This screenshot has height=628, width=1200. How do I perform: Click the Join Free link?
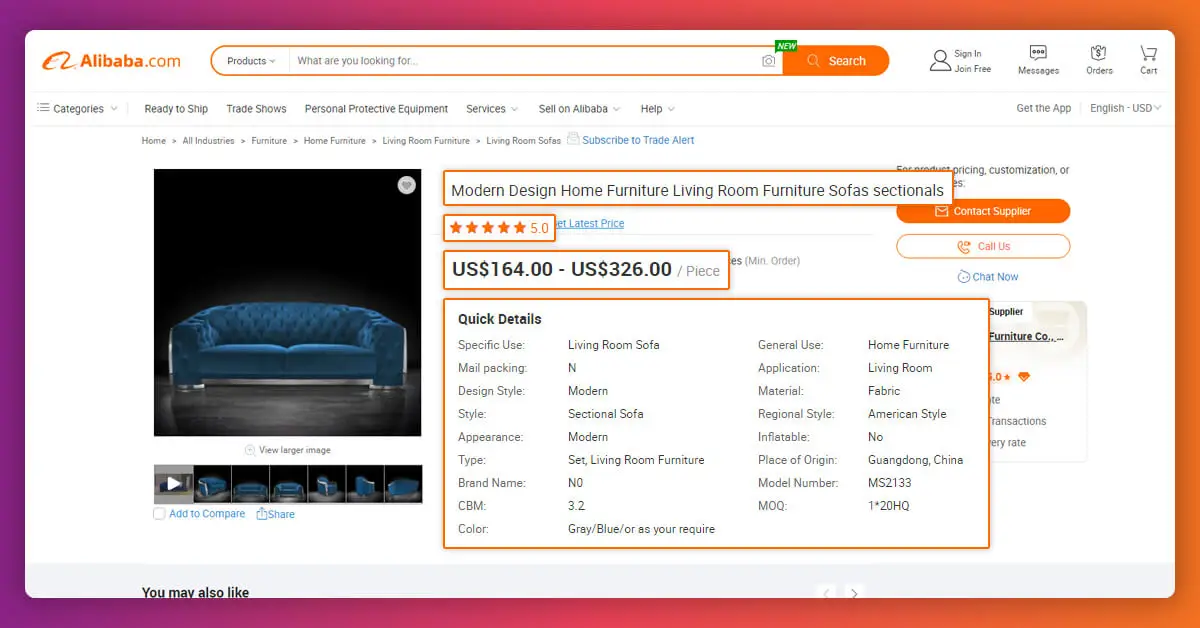pos(973,69)
